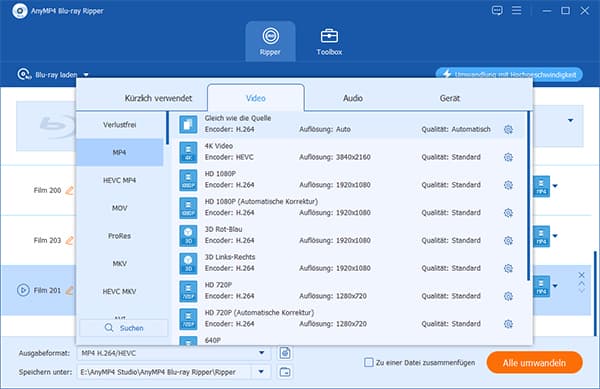
Task: Click the Suchen search field
Action: pyautogui.click(x=124, y=328)
